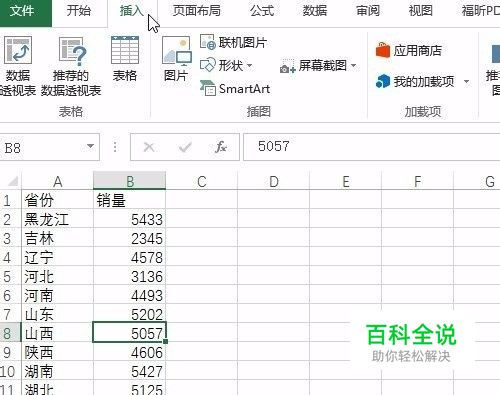This screenshot has height=395, width=500.
Task: Select cell with value 4606
Action: tap(129, 352)
